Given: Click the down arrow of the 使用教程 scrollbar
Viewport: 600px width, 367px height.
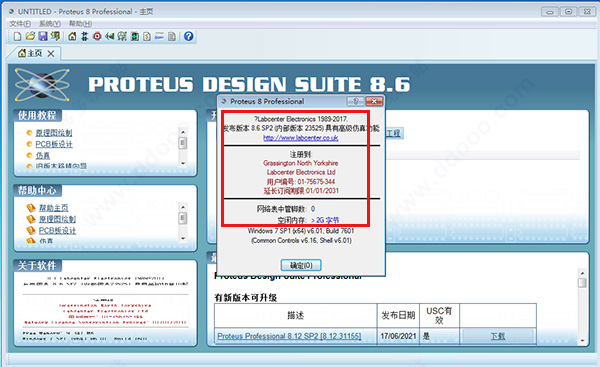Looking at the screenshot, I should click(x=183, y=163).
